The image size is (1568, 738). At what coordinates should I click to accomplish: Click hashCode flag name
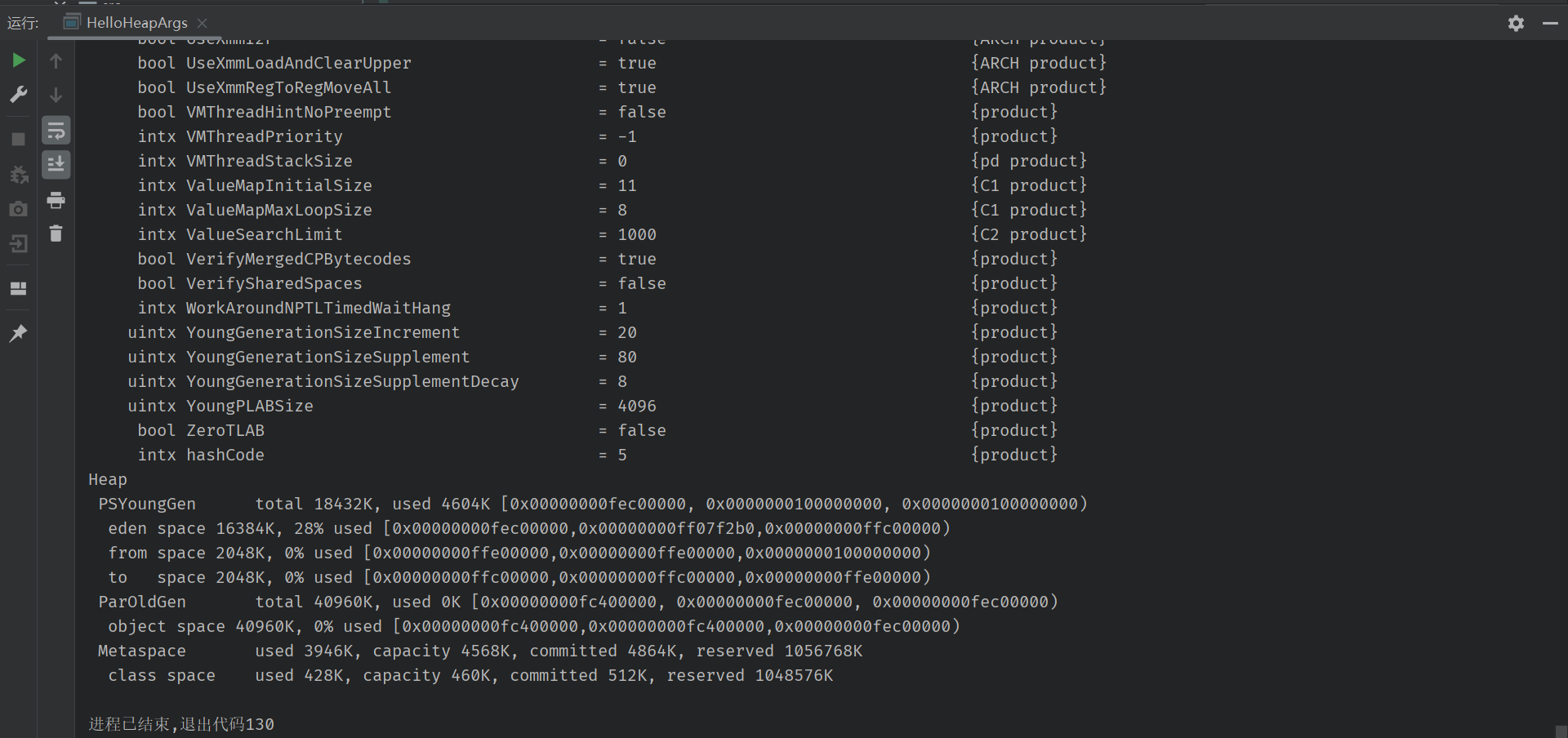tap(225, 455)
